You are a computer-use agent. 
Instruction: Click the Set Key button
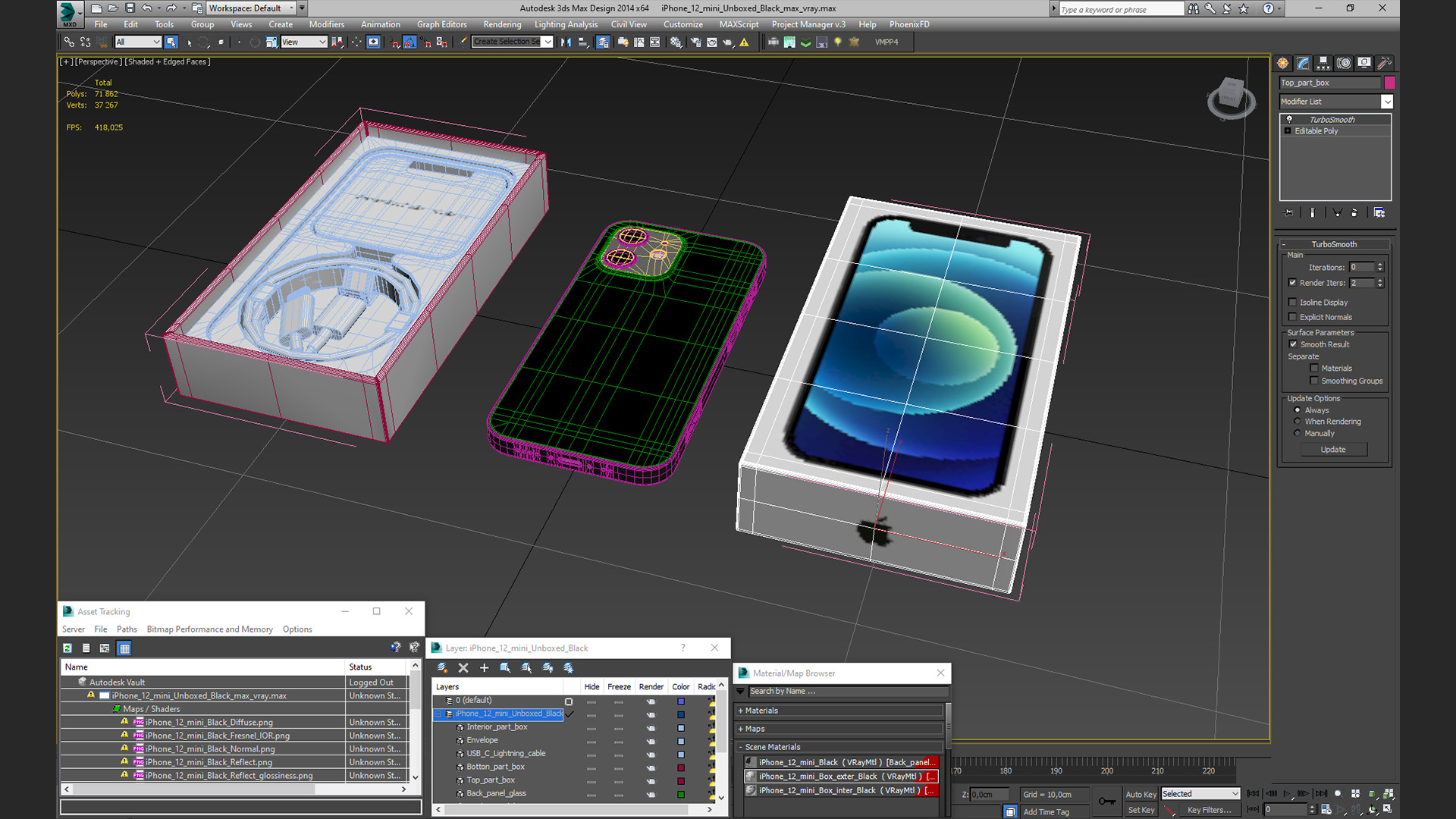(1141, 810)
